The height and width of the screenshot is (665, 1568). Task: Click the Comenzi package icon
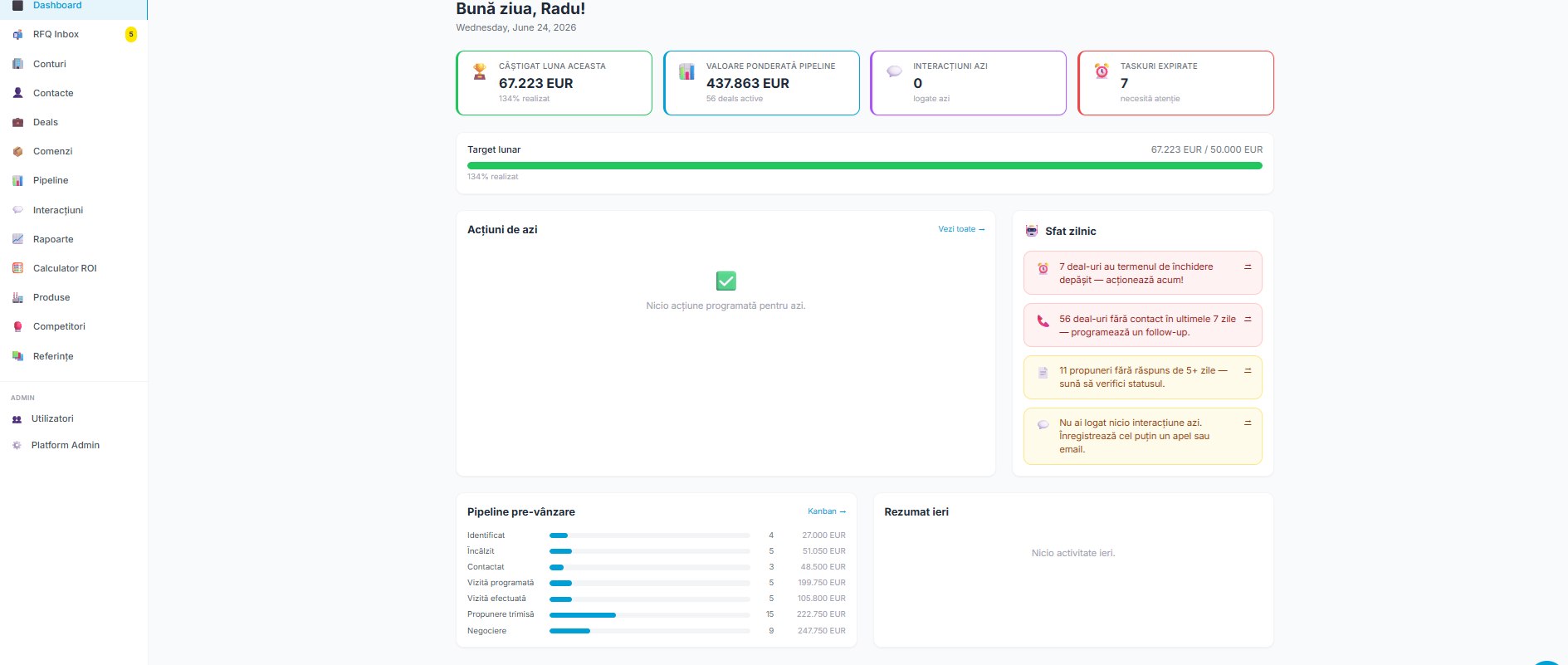(x=17, y=151)
